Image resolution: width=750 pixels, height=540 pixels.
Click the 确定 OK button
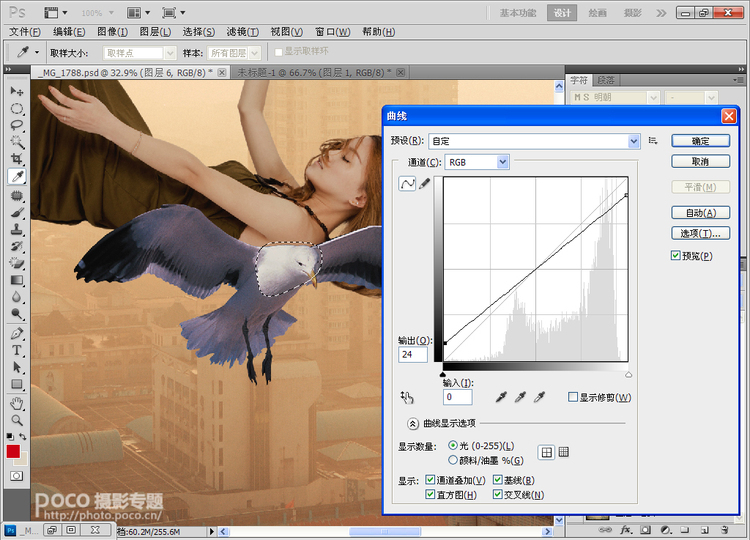700,141
